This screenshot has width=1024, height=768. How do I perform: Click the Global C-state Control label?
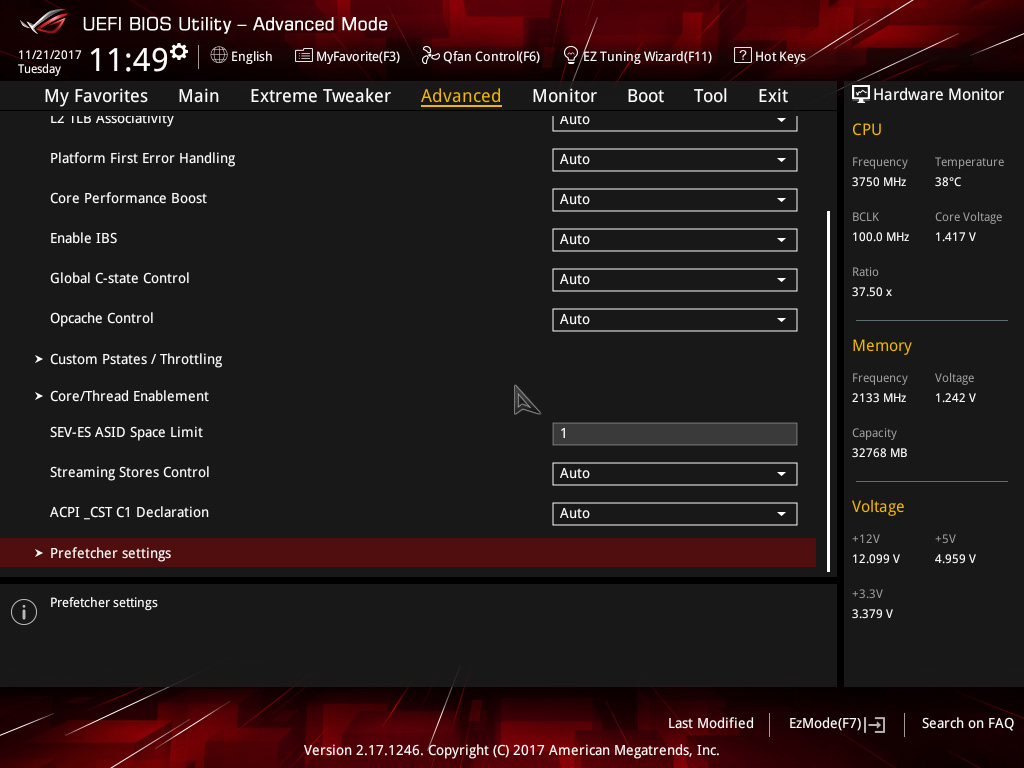[x=120, y=278]
